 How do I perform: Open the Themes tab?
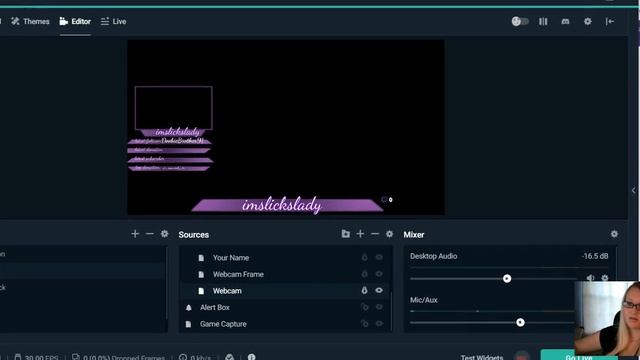(x=30, y=21)
